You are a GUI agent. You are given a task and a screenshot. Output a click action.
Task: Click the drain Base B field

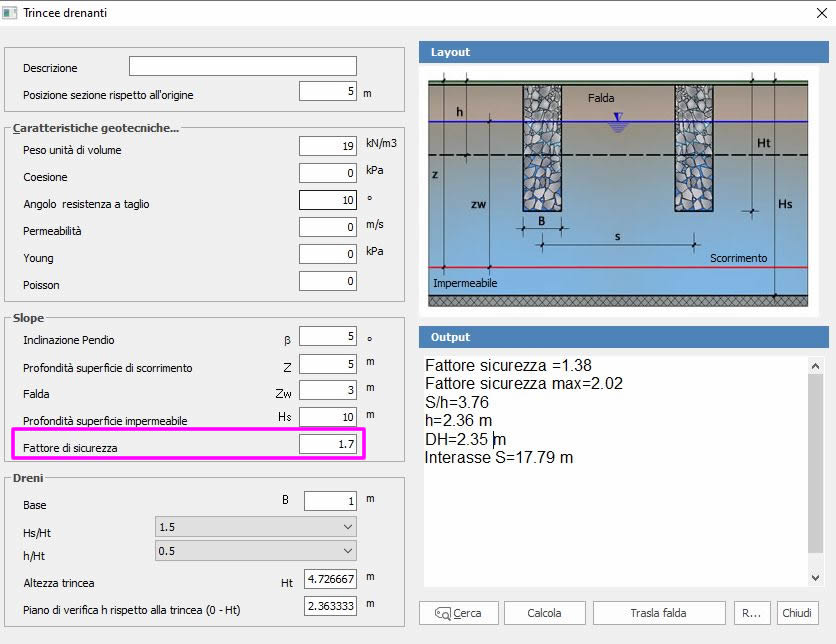click(331, 501)
